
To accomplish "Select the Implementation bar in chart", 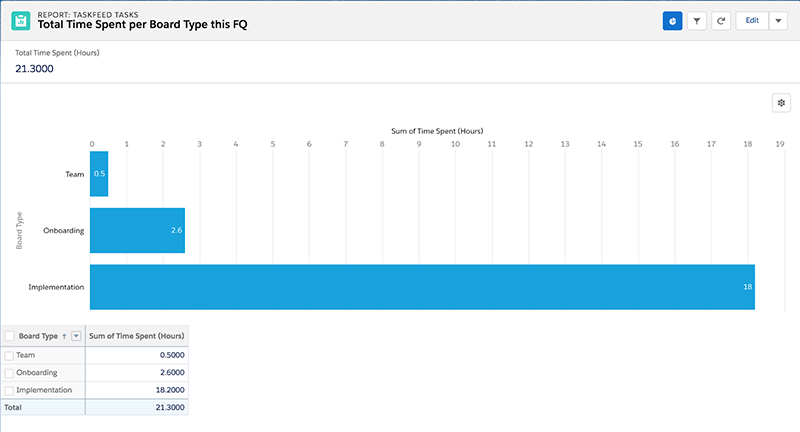I will coord(421,287).
